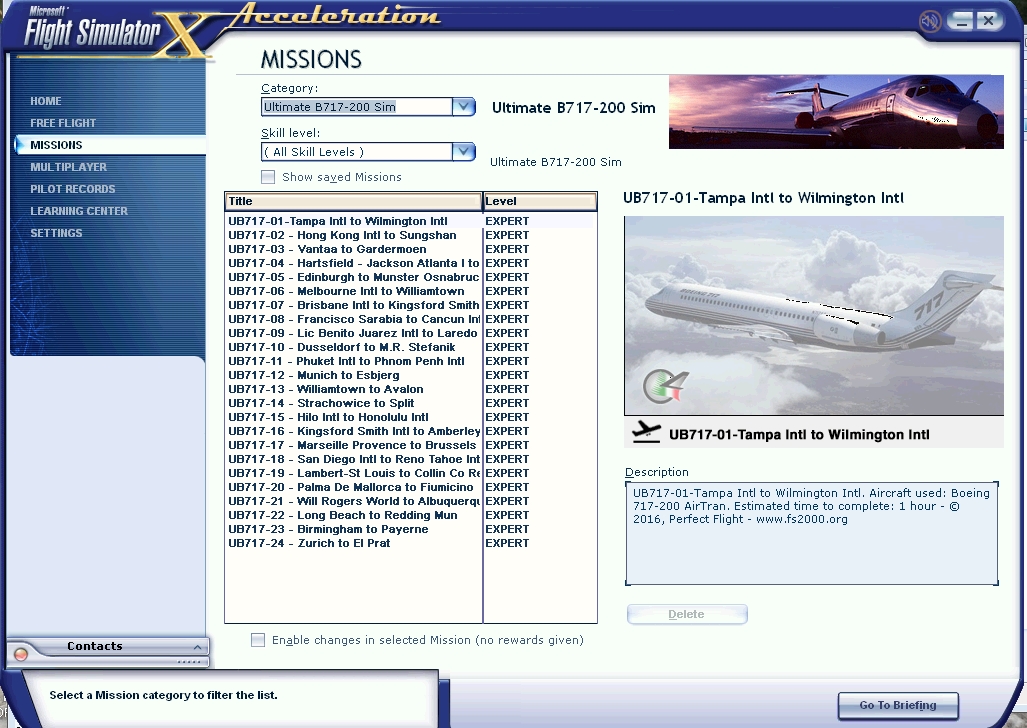
Task: Select mission UB717-12 Munich to Esbjerg
Action: pyautogui.click(x=410, y=375)
